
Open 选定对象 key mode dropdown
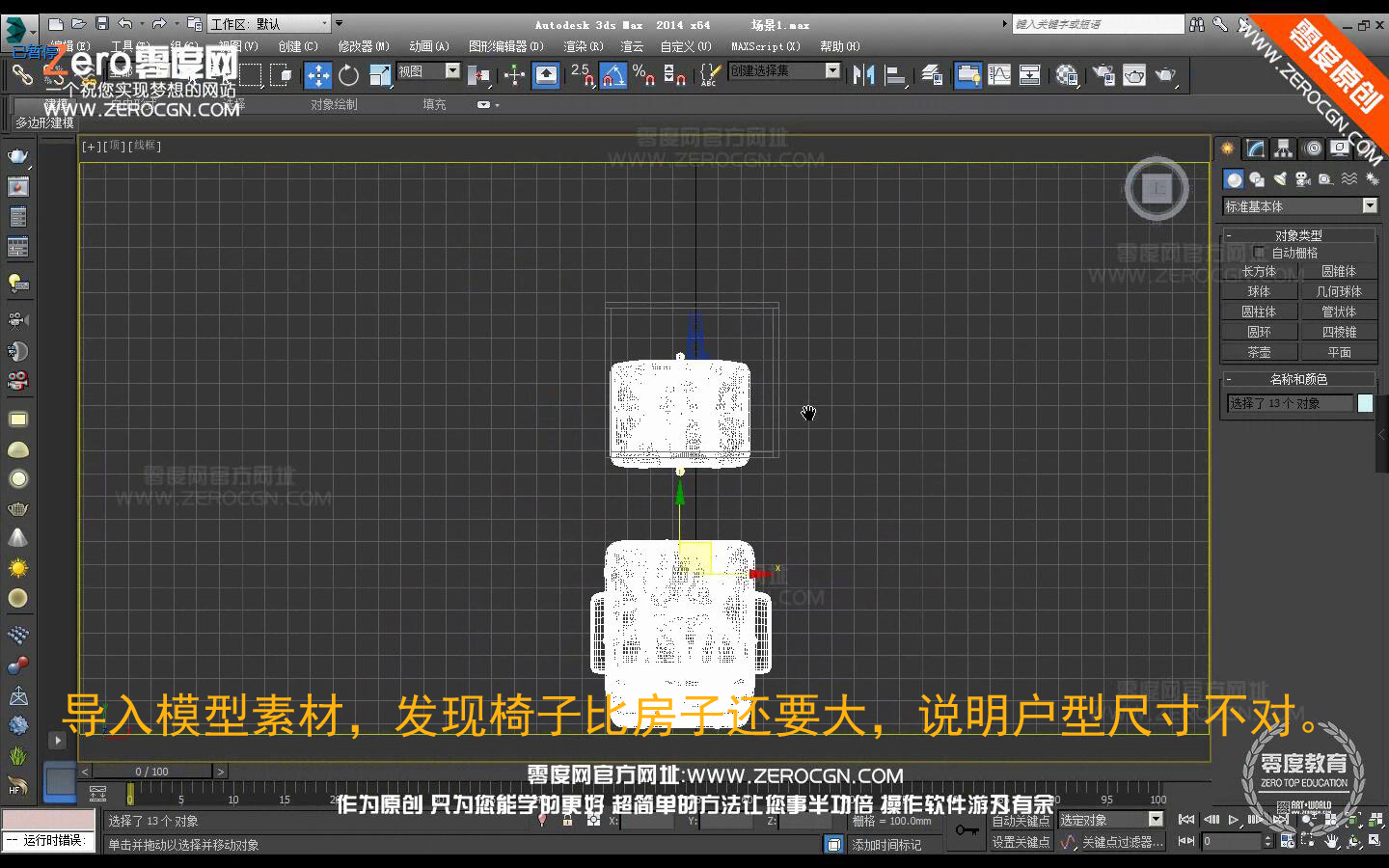(x=1111, y=820)
